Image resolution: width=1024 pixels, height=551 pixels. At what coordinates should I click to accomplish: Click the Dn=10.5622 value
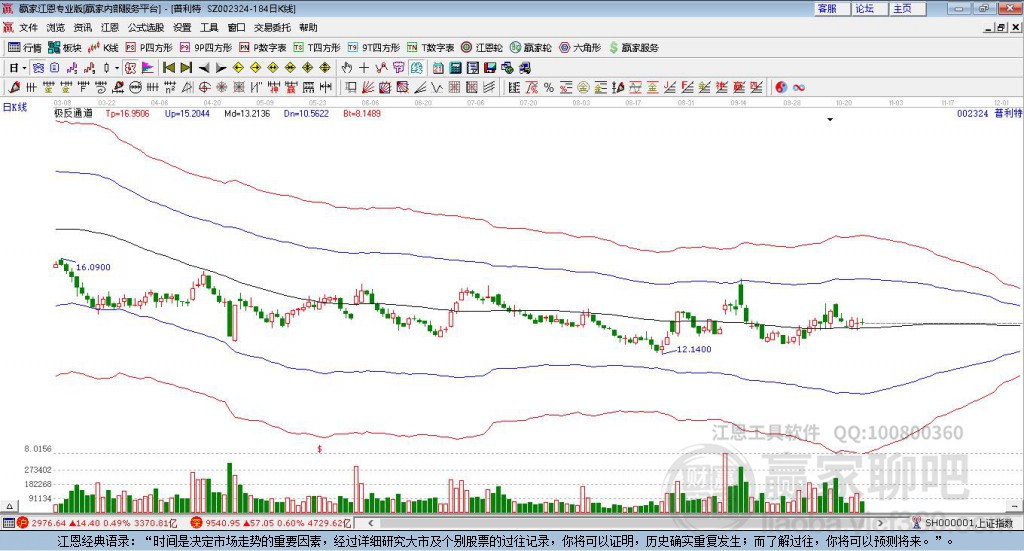pyautogui.click(x=306, y=113)
